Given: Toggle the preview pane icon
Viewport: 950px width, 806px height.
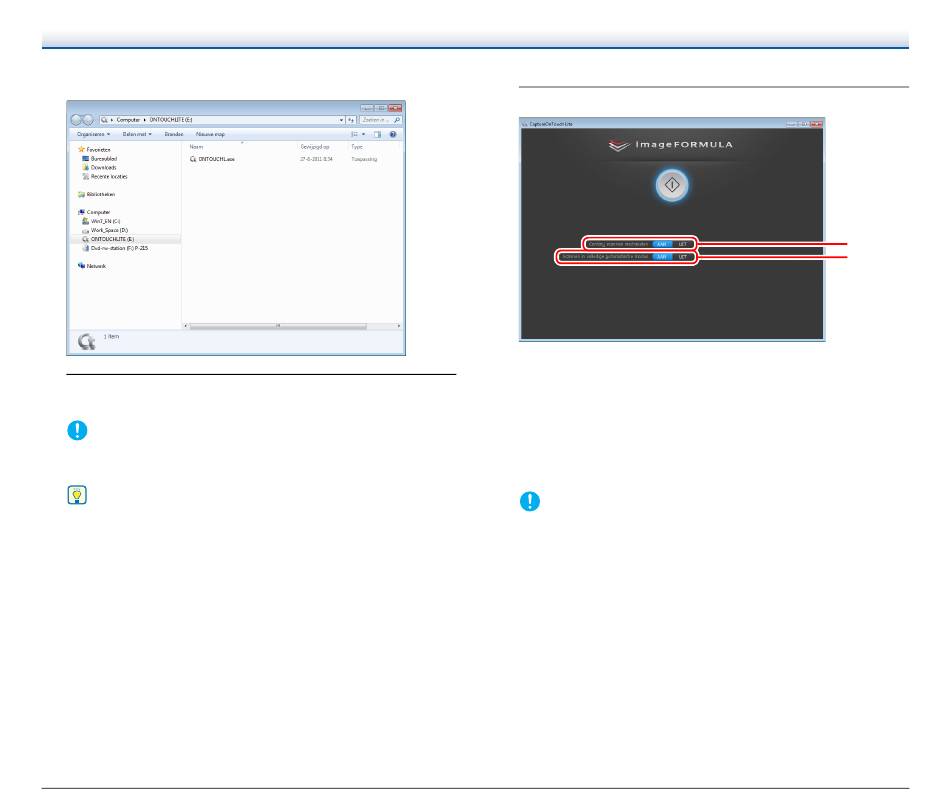Looking at the screenshot, I should (377, 135).
